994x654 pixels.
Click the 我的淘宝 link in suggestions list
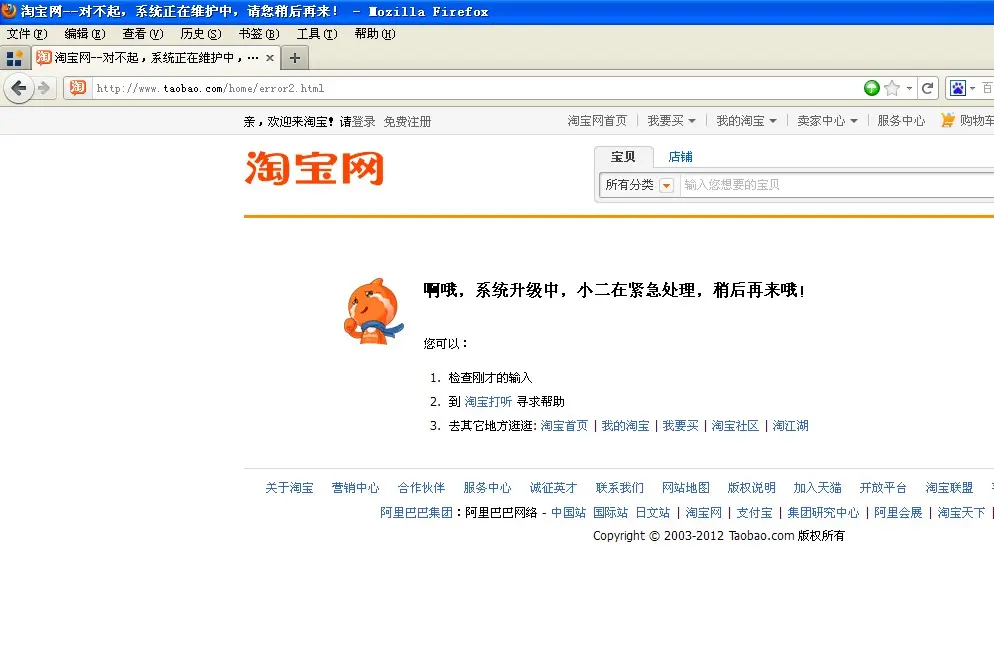click(625, 426)
